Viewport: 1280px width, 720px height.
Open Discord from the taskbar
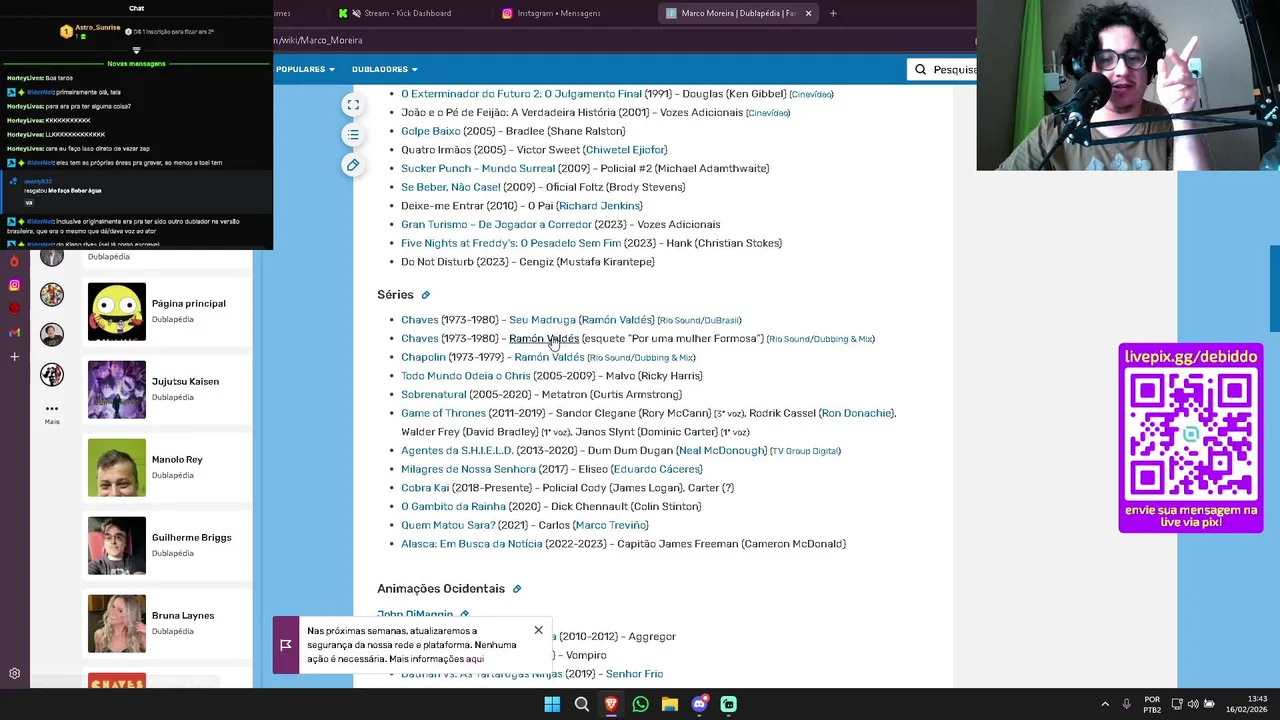(x=699, y=704)
